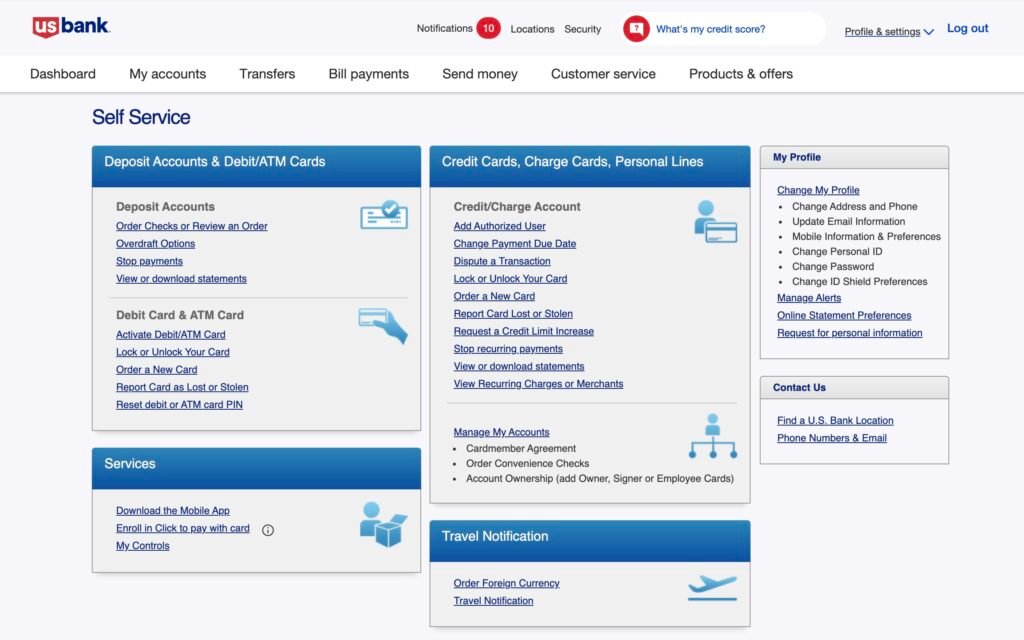Click the Order Convenience Checks text
The height and width of the screenshot is (640, 1024).
point(528,464)
